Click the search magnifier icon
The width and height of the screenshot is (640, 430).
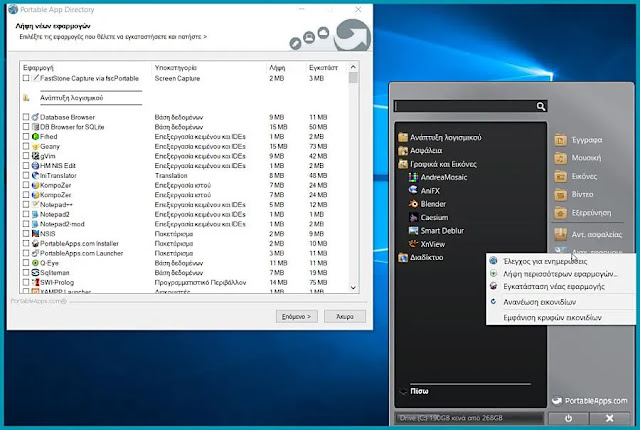click(x=541, y=106)
